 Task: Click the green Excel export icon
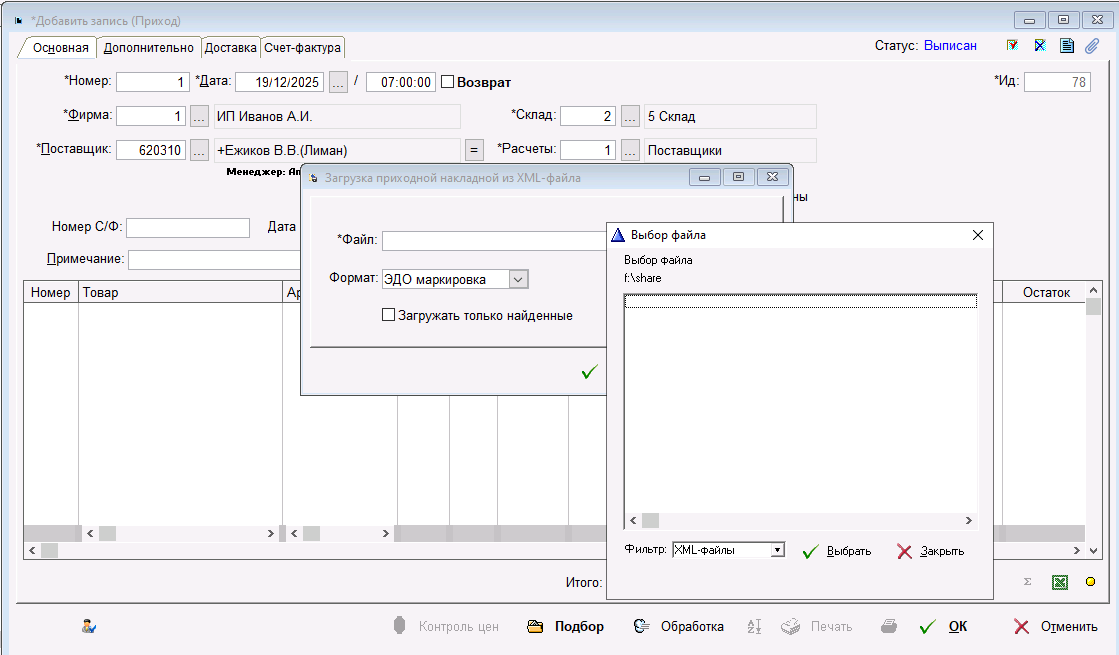point(1059,582)
